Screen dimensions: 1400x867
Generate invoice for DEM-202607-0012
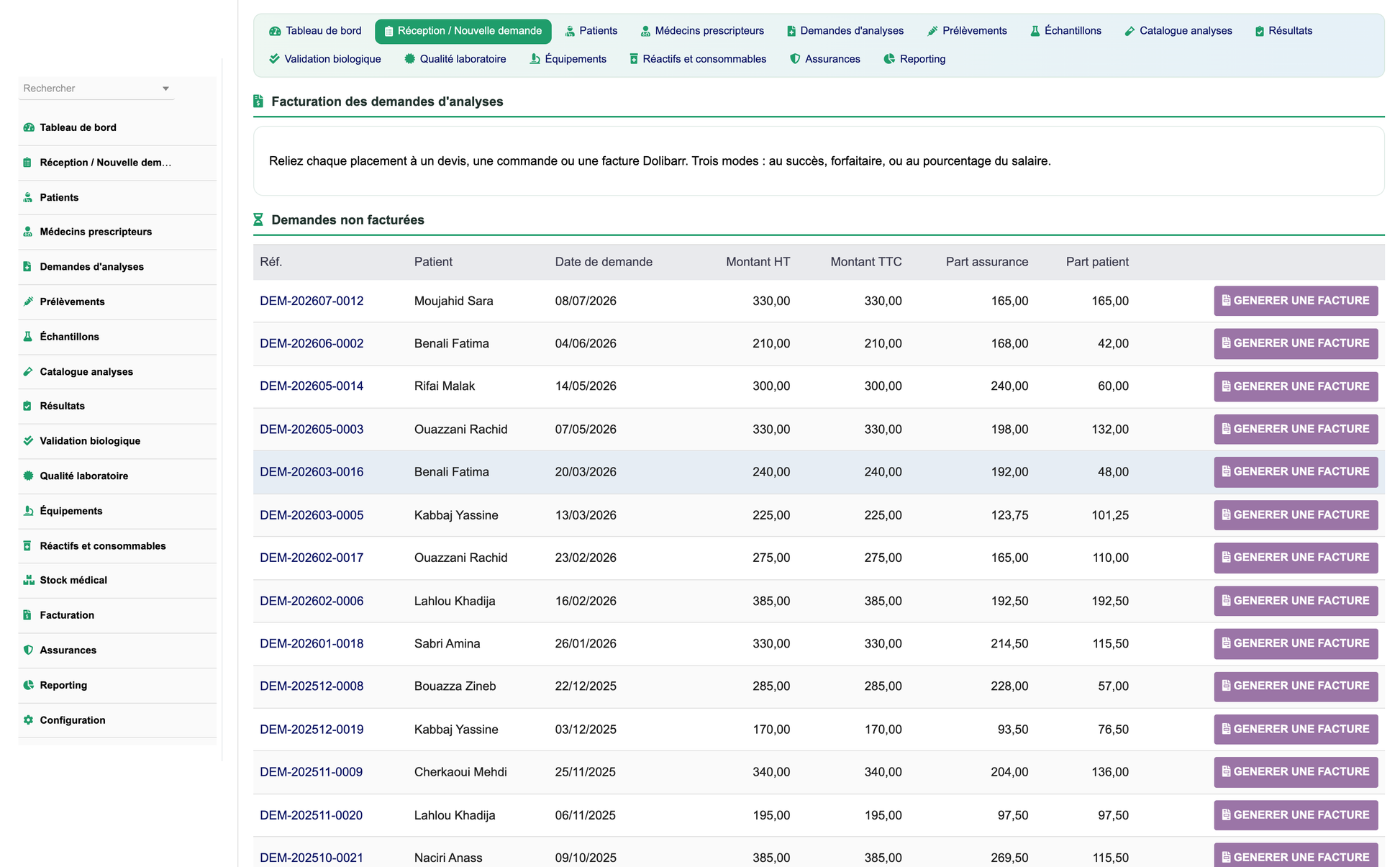pos(1296,301)
